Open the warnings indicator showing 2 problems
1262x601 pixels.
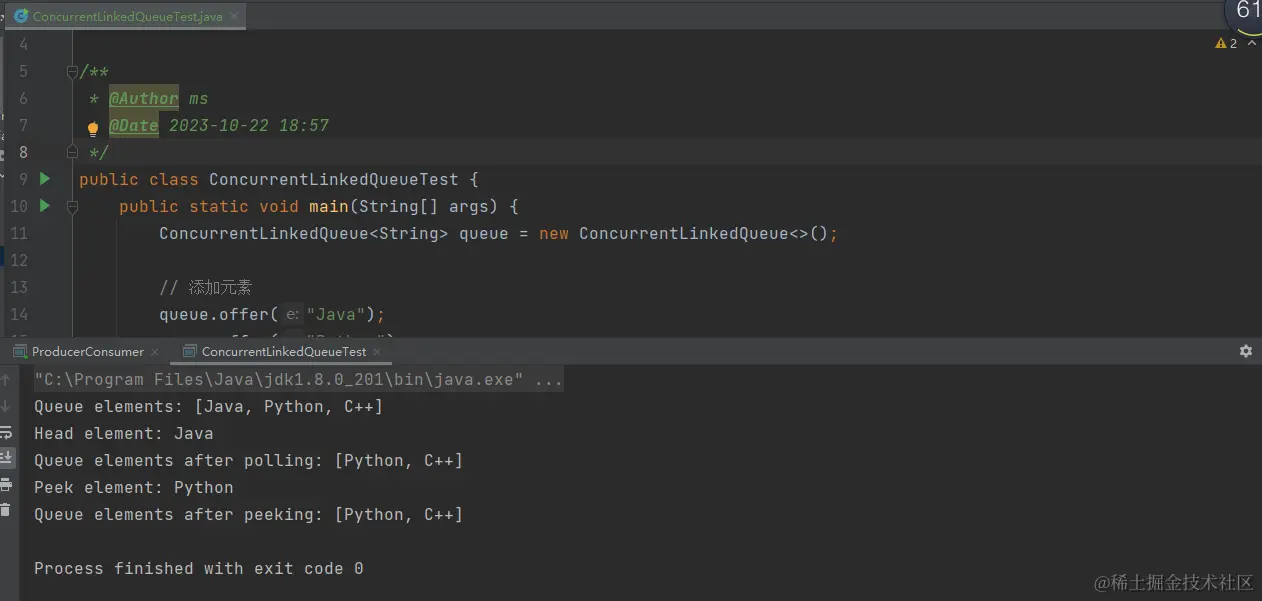tap(1226, 43)
